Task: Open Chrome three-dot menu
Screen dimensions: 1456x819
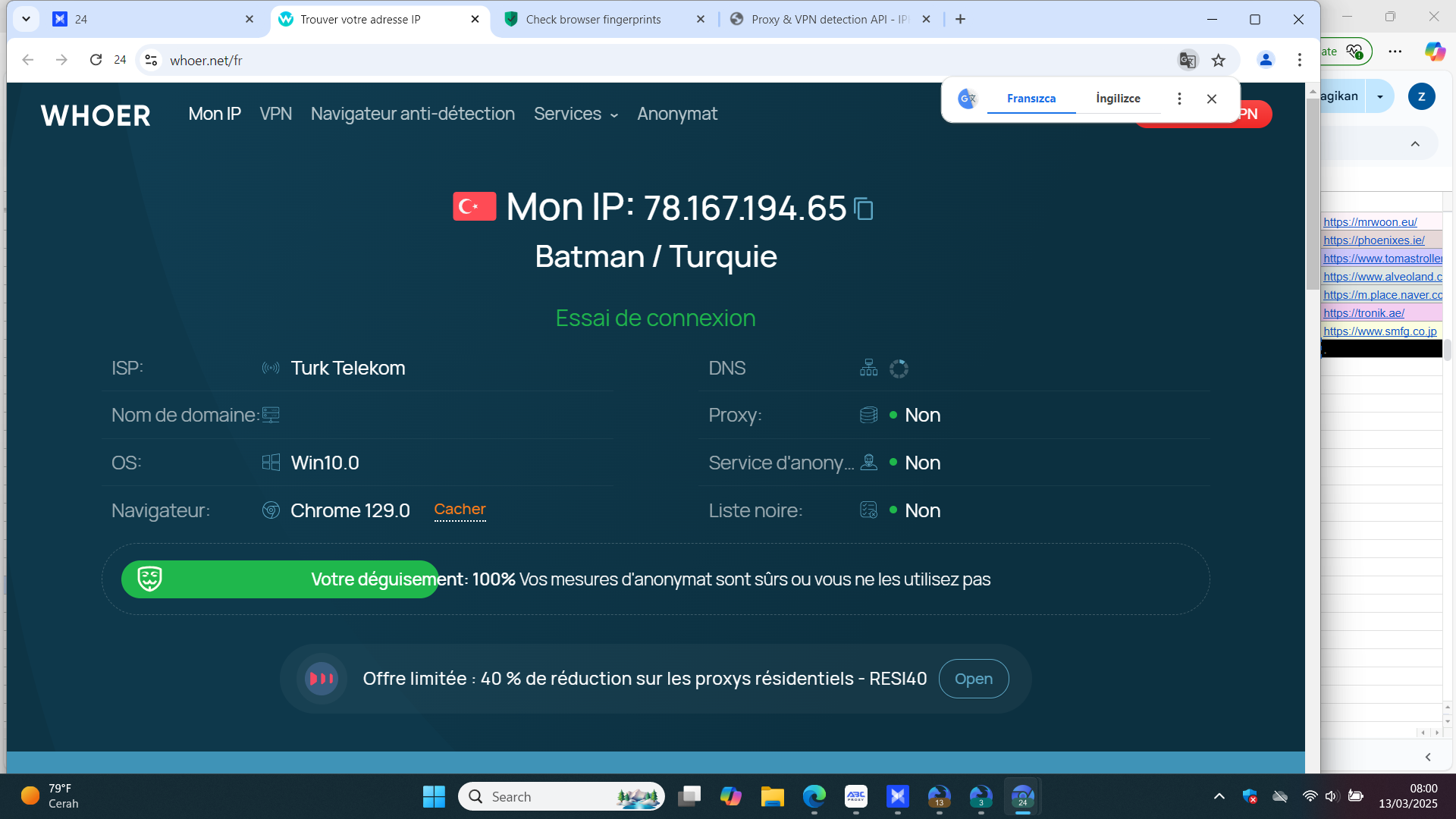Action: 1300,60
